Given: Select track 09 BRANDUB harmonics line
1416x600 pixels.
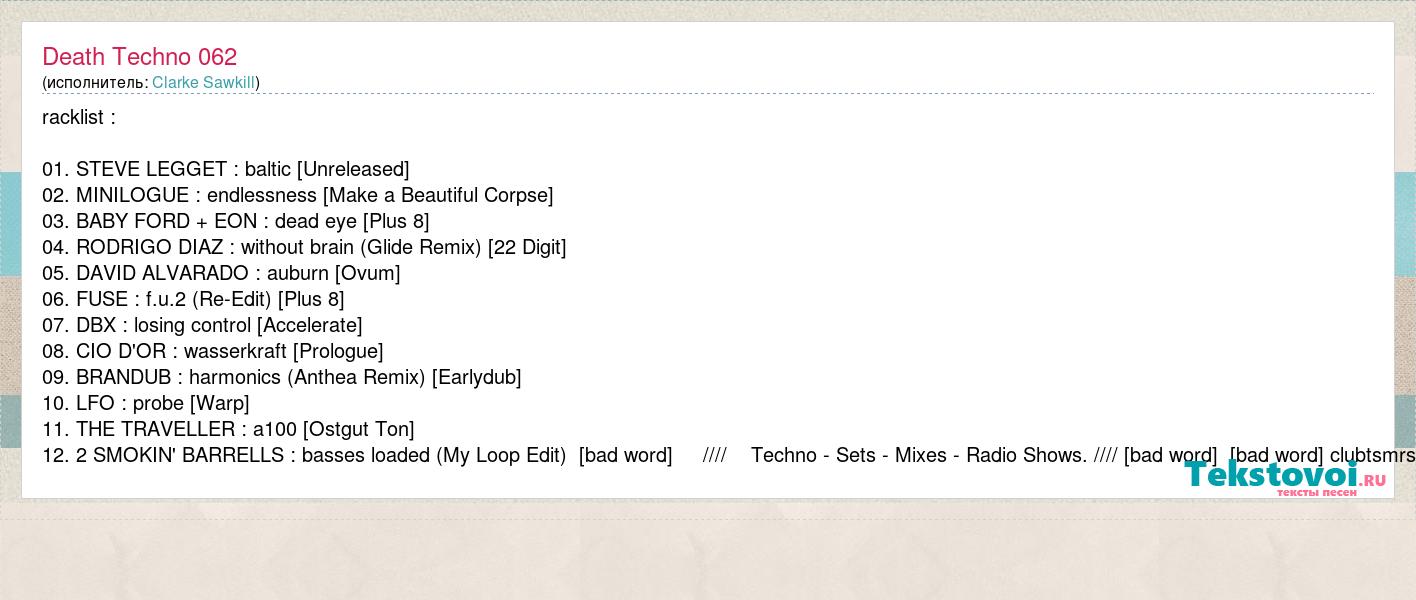Looking at the screenshot, I should (282, 377).
